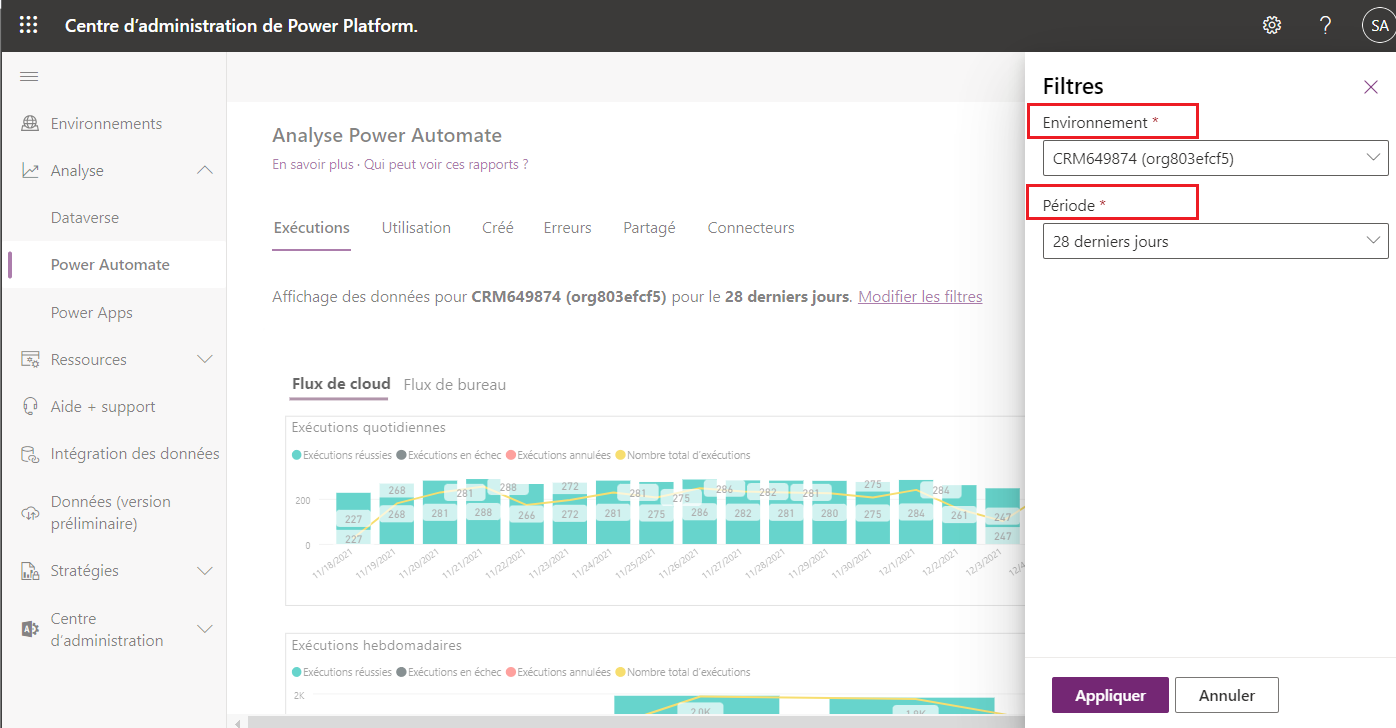Click the Modifier les filtres link
Screen dimensions: 1396x728
[x=920, y=297]
